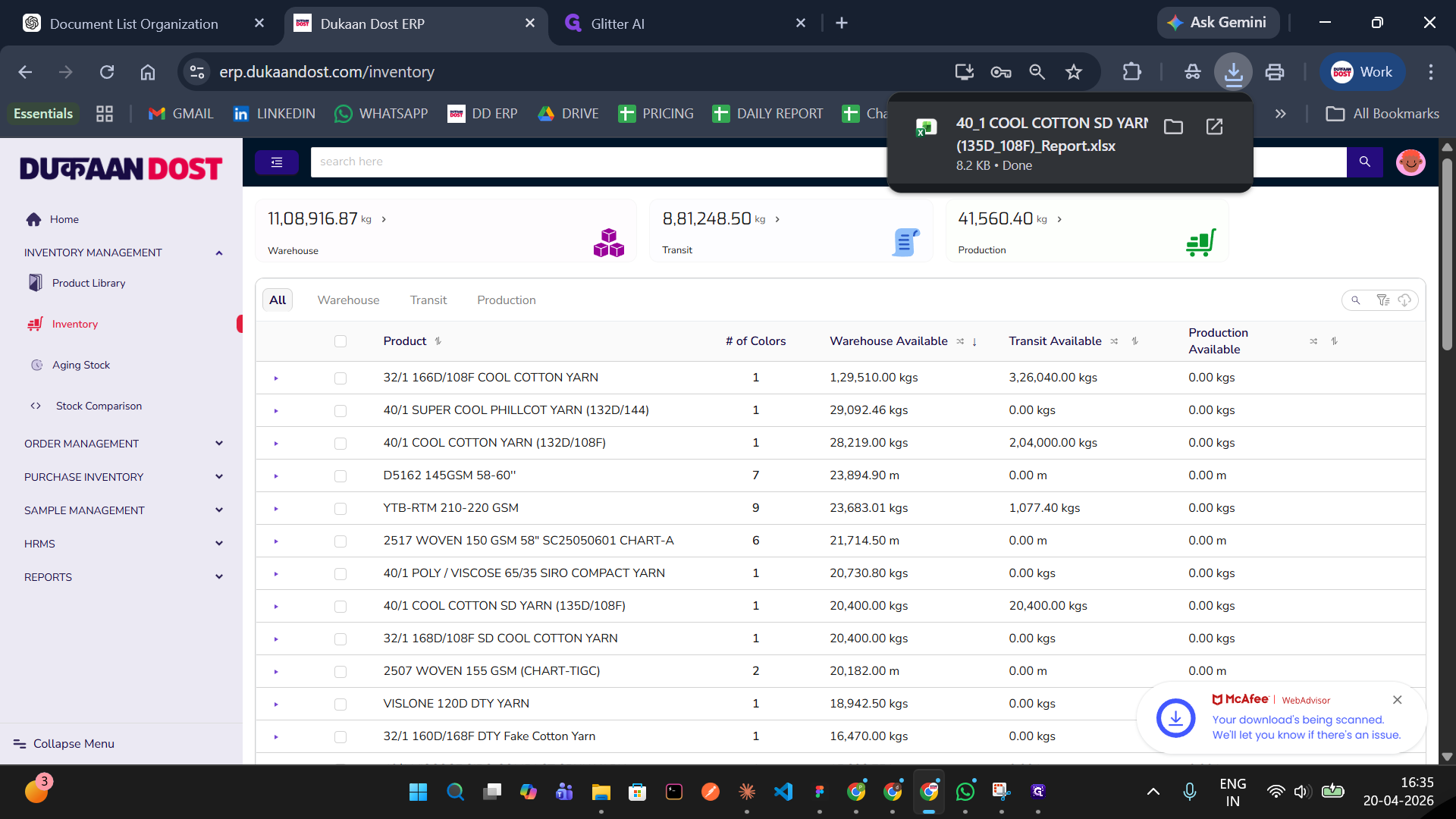Open Aging Stock sidebar link
The height and width of the screenshot is (819, 1456).
[81, 365]
